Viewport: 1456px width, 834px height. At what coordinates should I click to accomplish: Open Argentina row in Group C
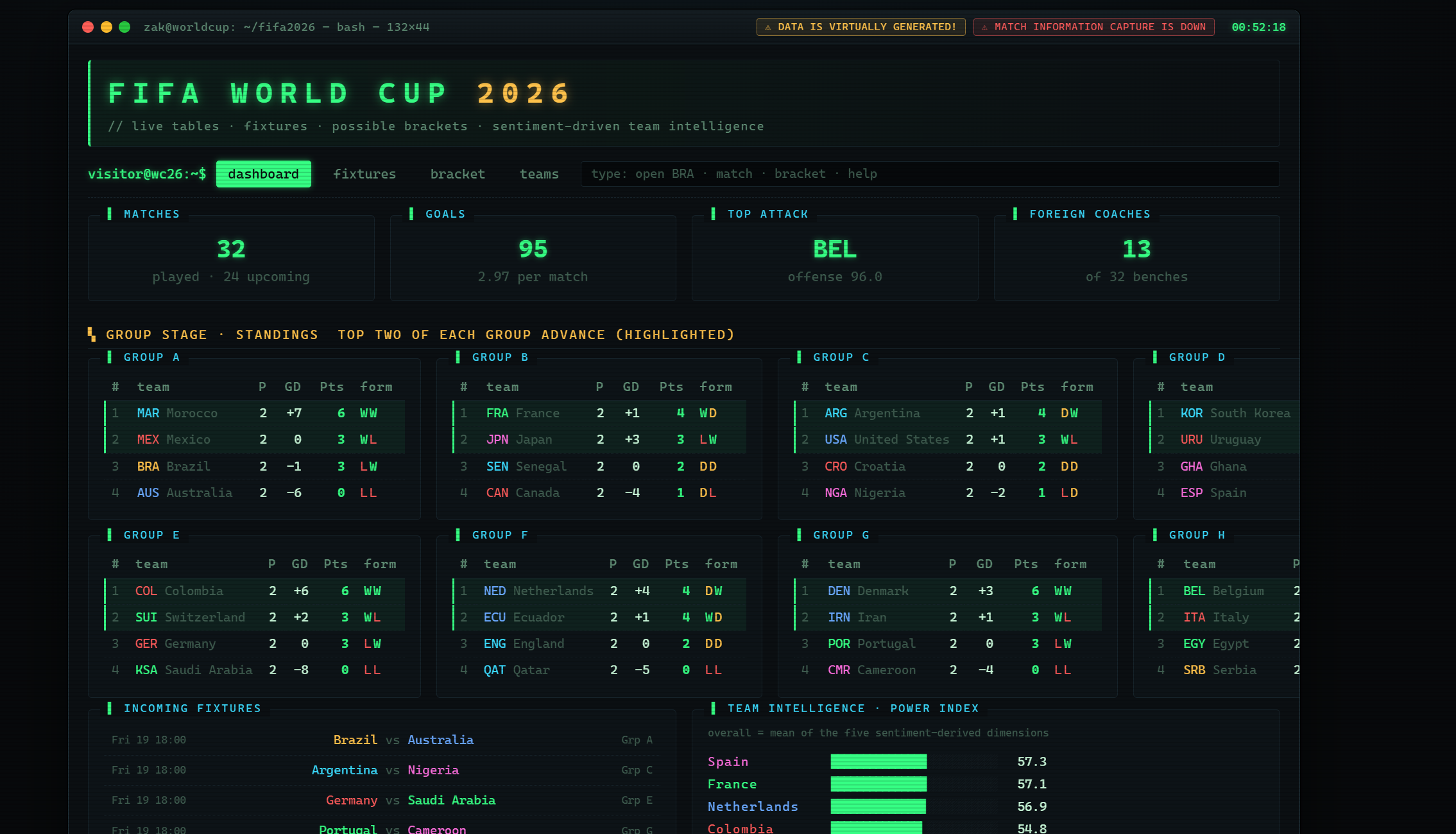pos(948,413)
